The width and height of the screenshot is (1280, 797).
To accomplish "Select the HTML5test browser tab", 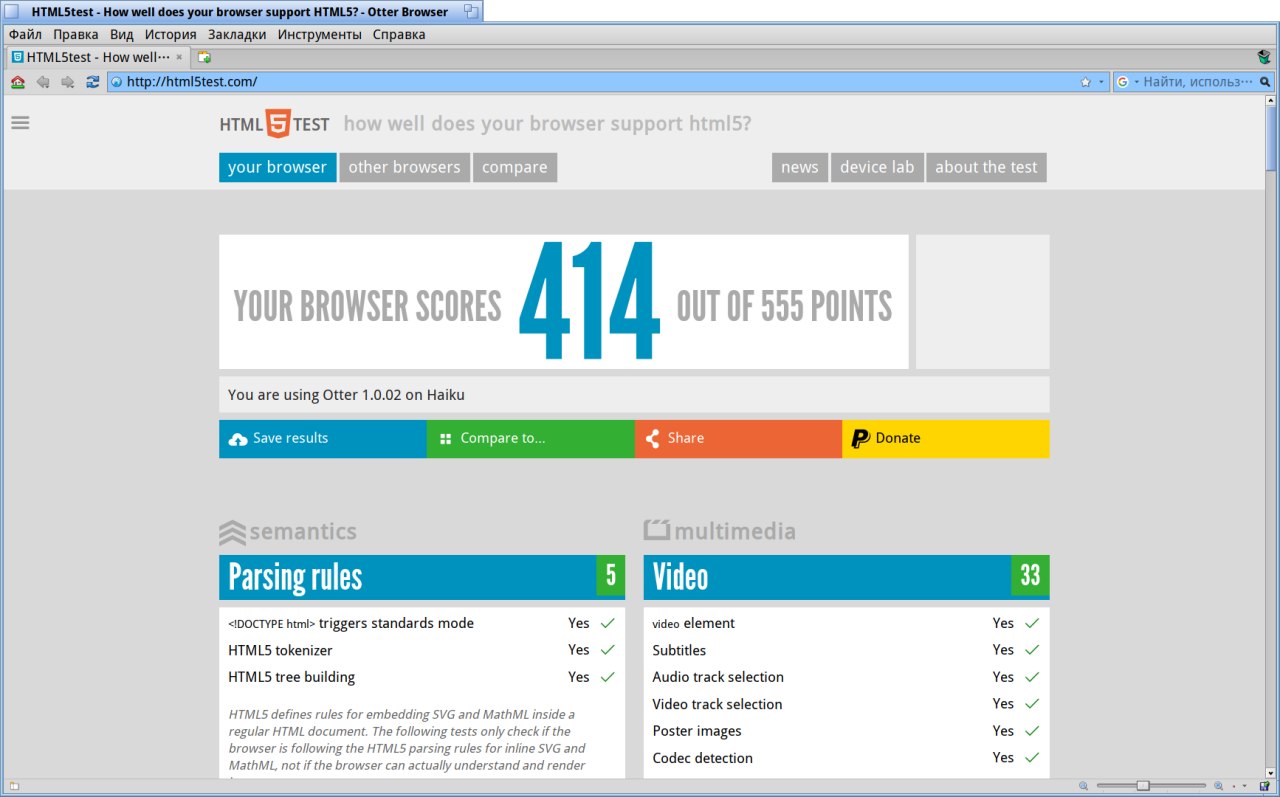I will [98, 57].
